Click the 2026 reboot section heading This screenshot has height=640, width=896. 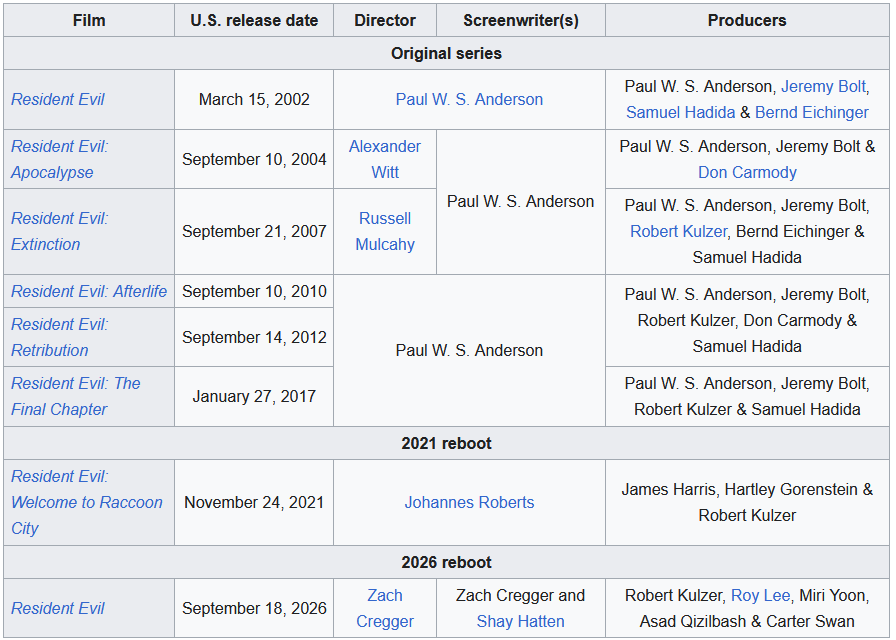(446, 562)
